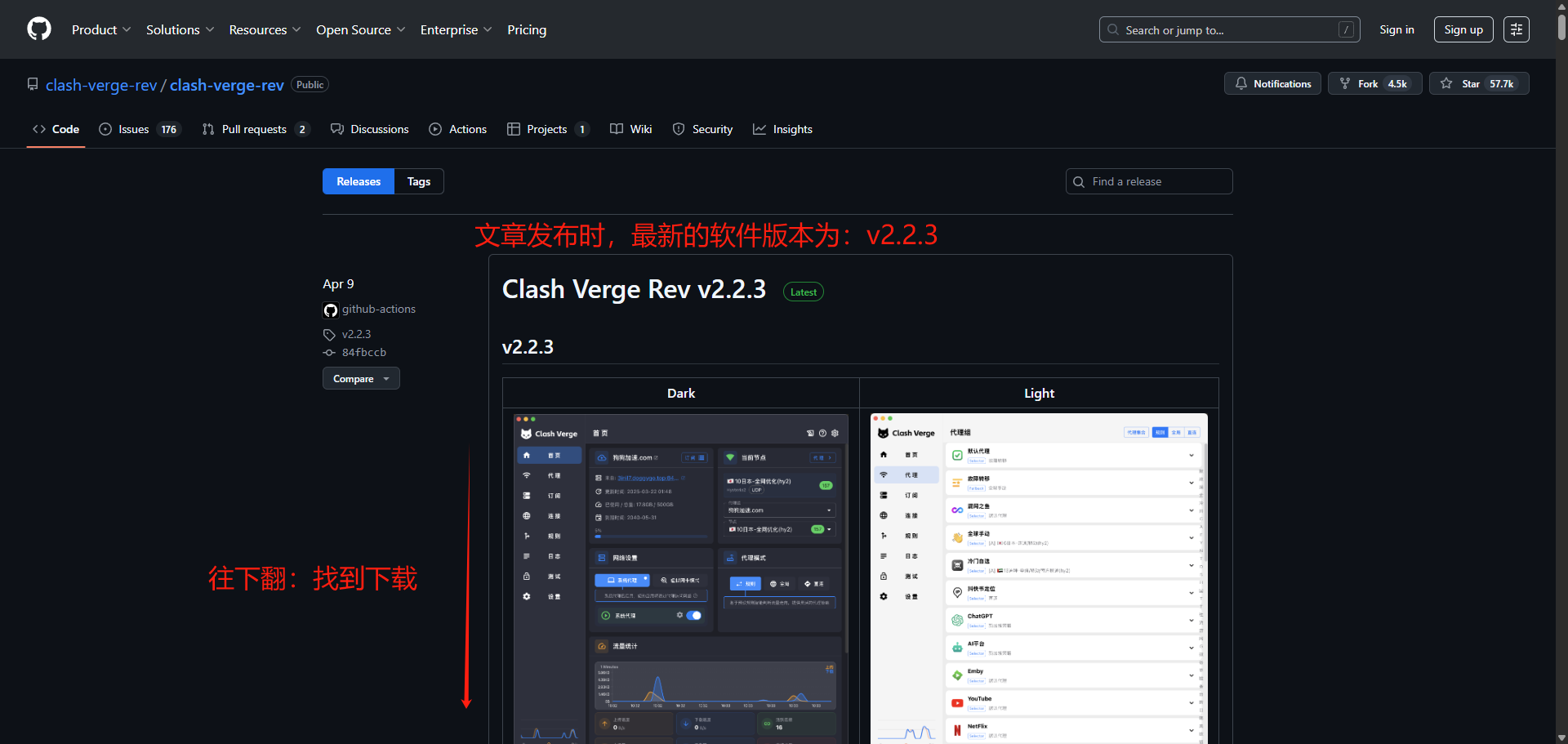Click the Notifications bell button
Image resolution: width=1568 pixels, height=744 pixels.
click(x=1272, y=84)
